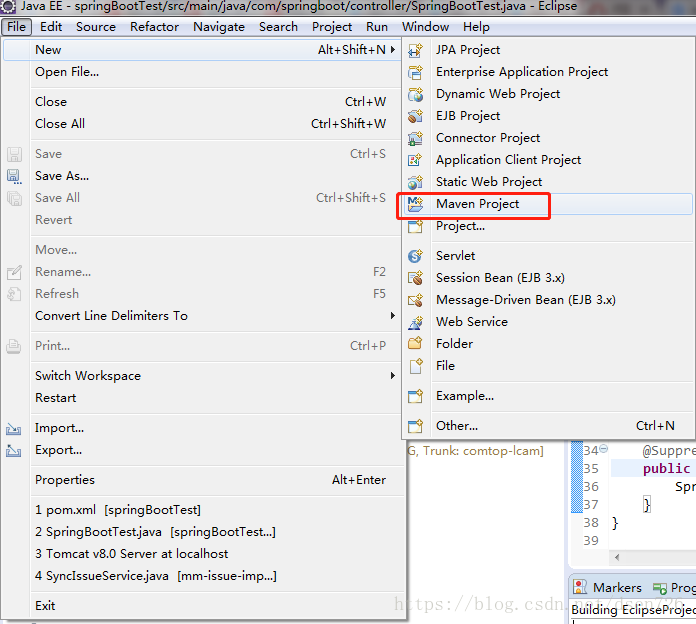696x624 pixels.
Task: Select Open File... menu entry
Action: click(x=202, y=72)
